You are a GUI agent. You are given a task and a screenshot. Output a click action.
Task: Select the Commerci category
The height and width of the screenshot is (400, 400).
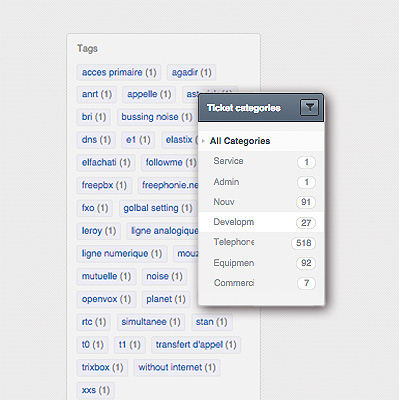pyautogui.click(x=234, y=283)
